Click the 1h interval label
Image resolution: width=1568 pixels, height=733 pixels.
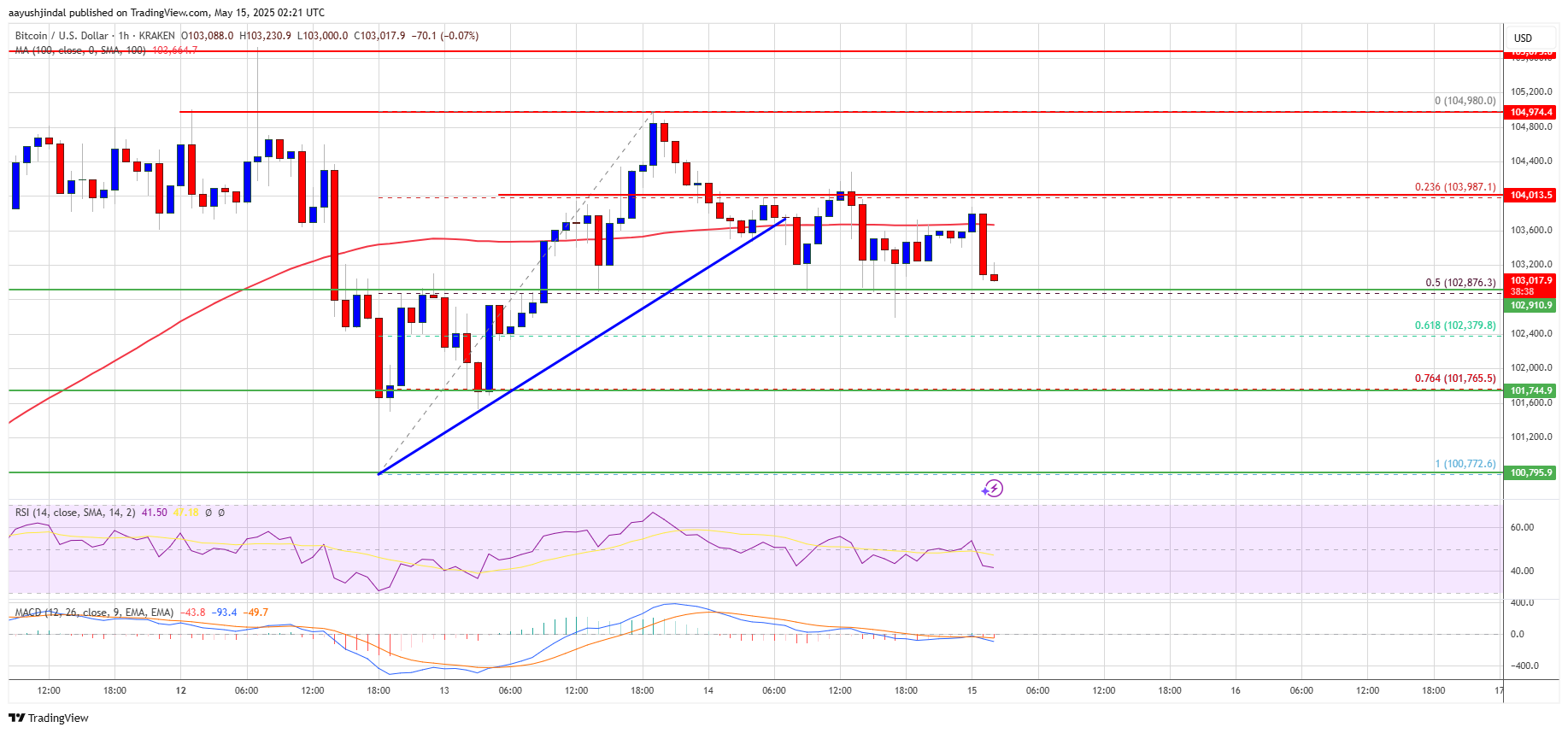(124, 36)
